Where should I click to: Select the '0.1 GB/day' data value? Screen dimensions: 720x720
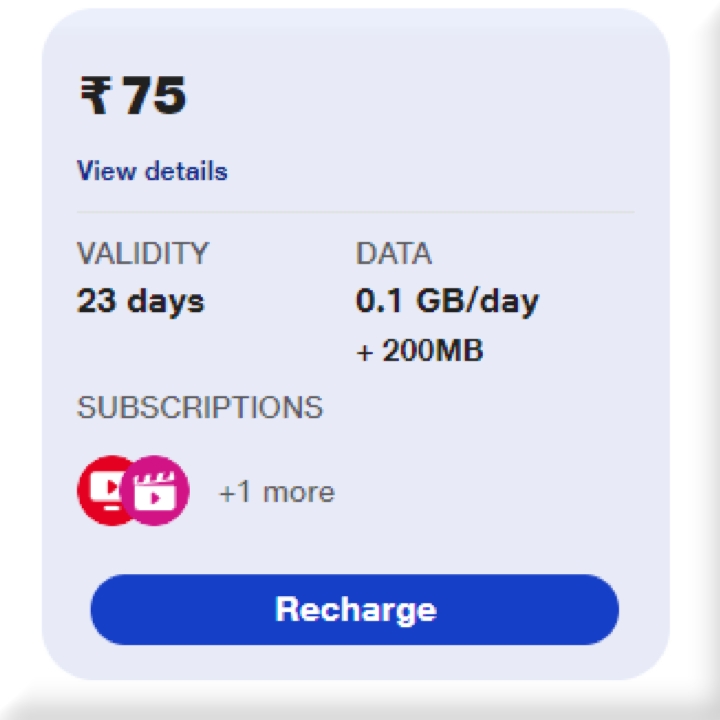pyautogui.click(x=447, y=301)
